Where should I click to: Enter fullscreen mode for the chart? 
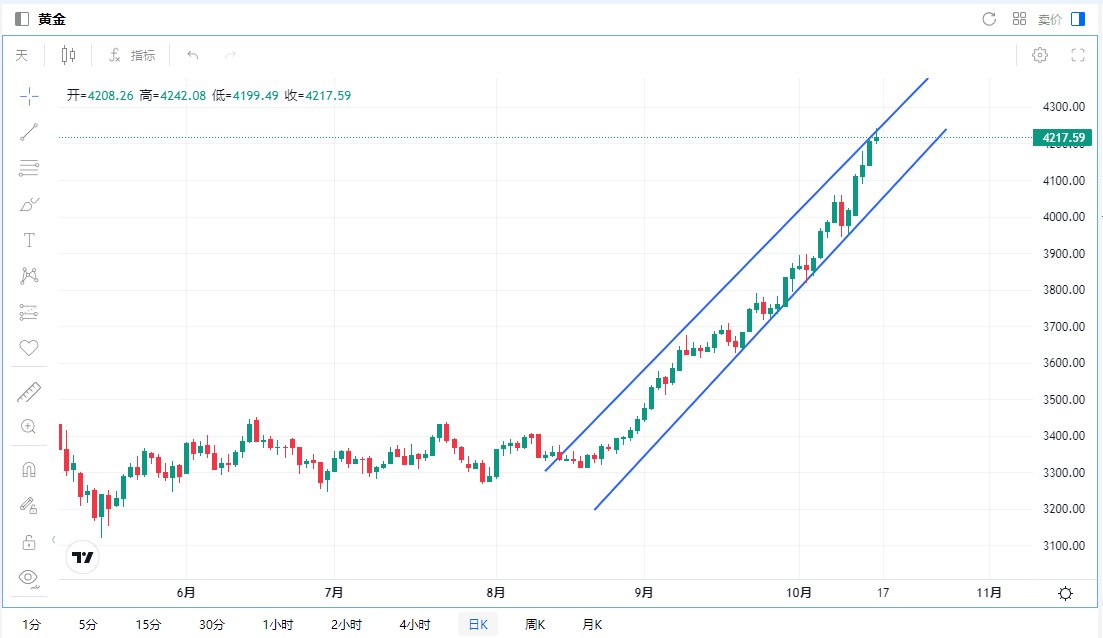pyautogui.click(x=1078, y=55)
